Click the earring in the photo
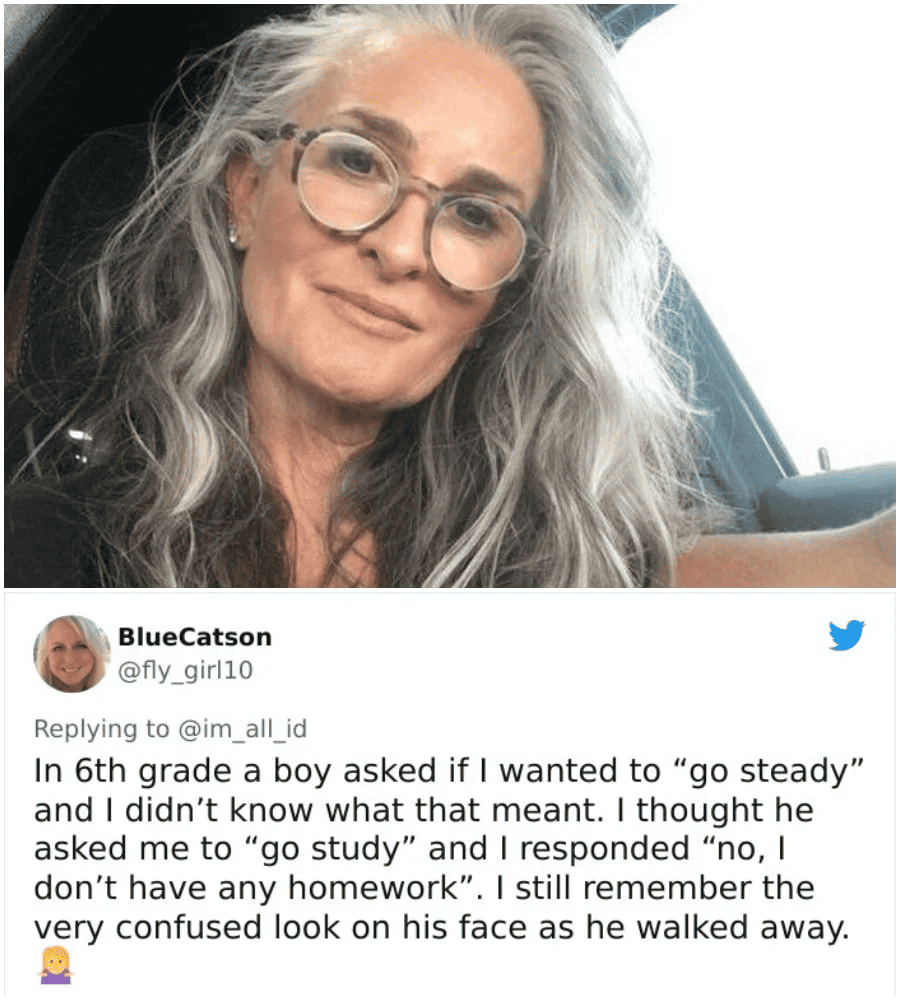This screenshot has width=900, height=1000. [233, 237]
